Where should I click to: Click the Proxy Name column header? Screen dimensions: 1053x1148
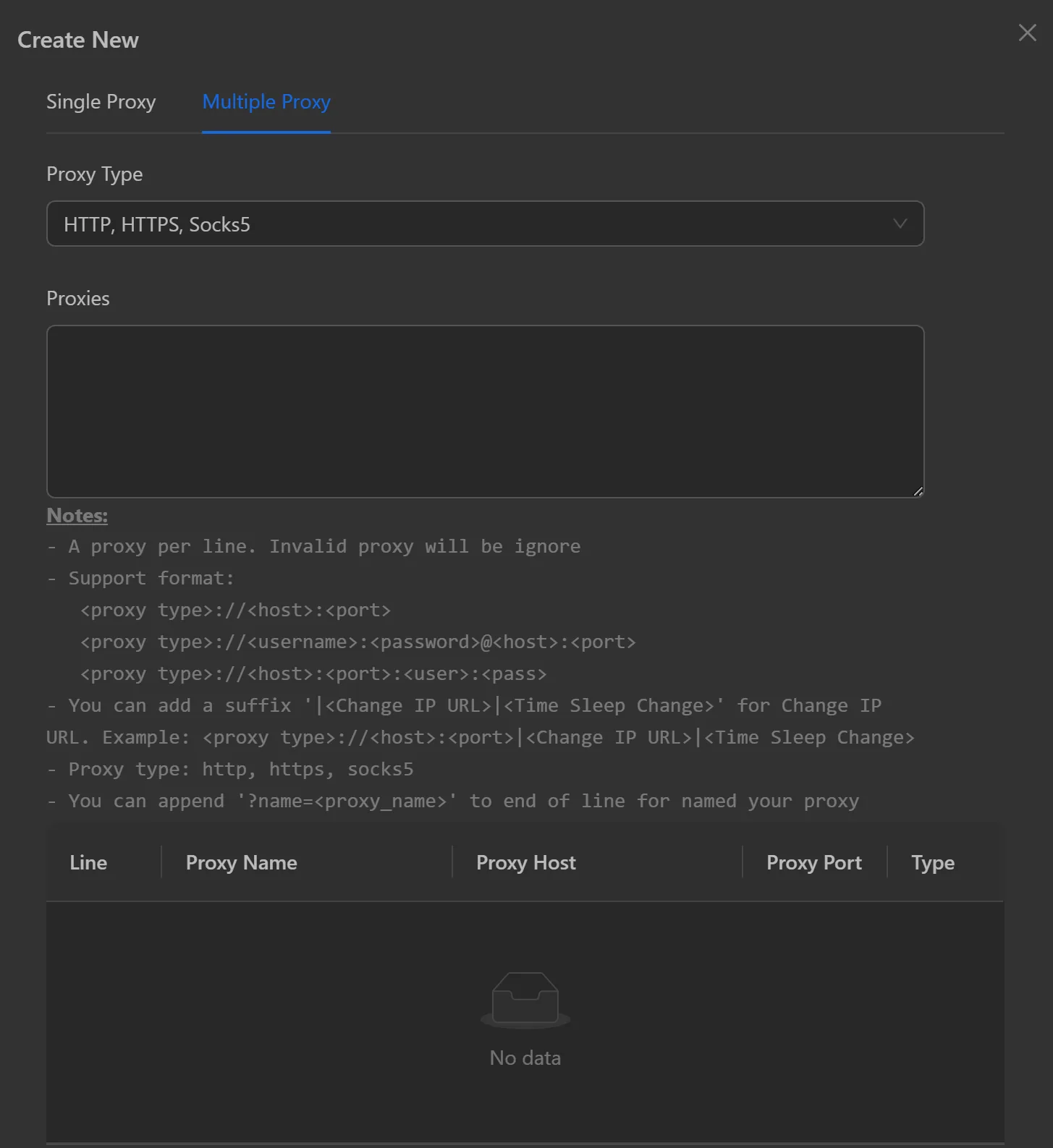tap(241, 862)
